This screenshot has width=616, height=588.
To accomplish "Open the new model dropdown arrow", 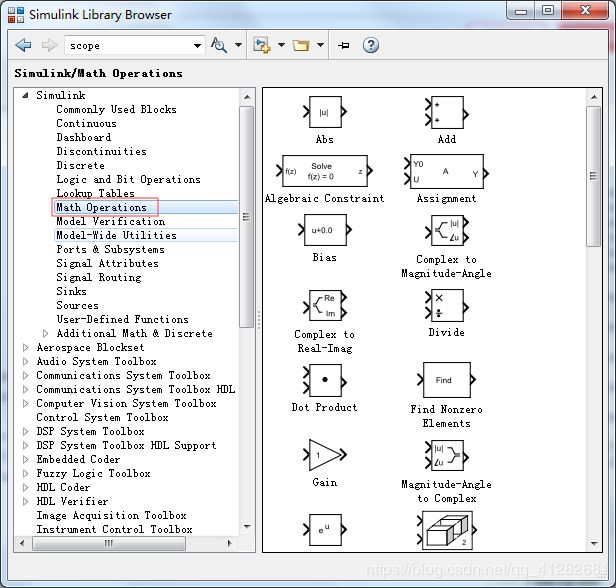I will point(281,45).
